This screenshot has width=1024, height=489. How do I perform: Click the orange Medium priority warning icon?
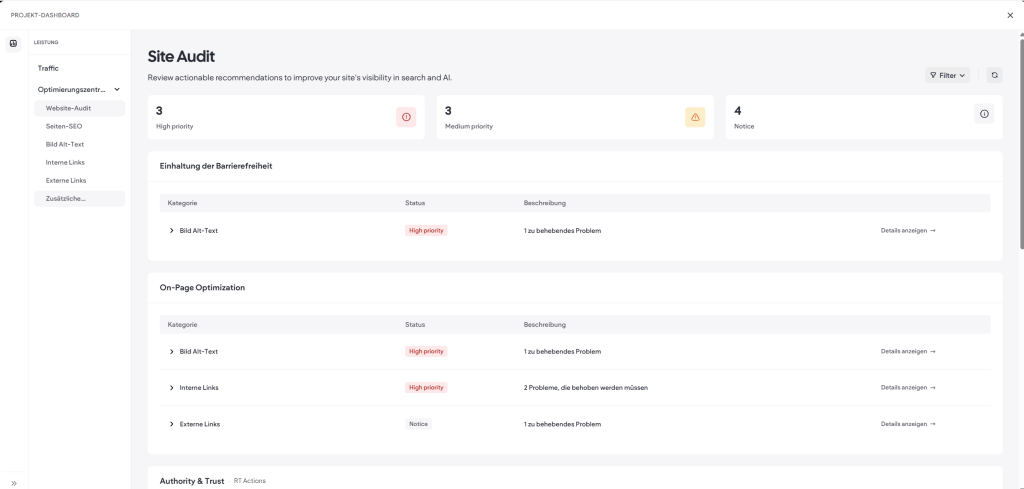695,117
